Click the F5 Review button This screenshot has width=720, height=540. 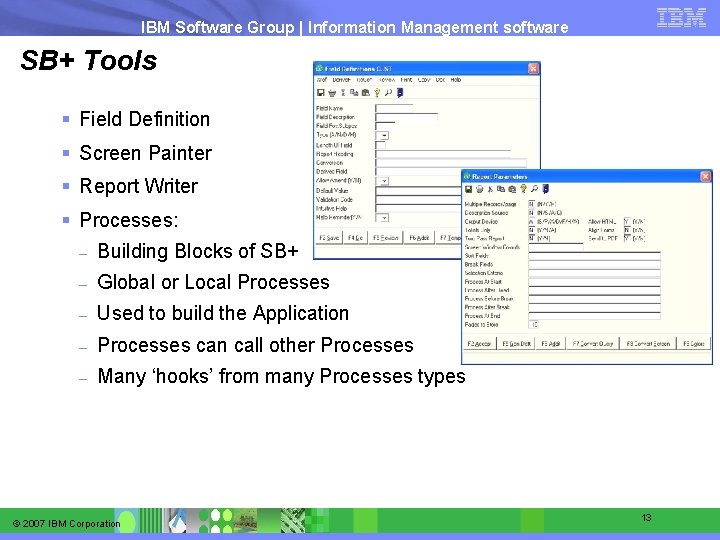pos(386,238)
